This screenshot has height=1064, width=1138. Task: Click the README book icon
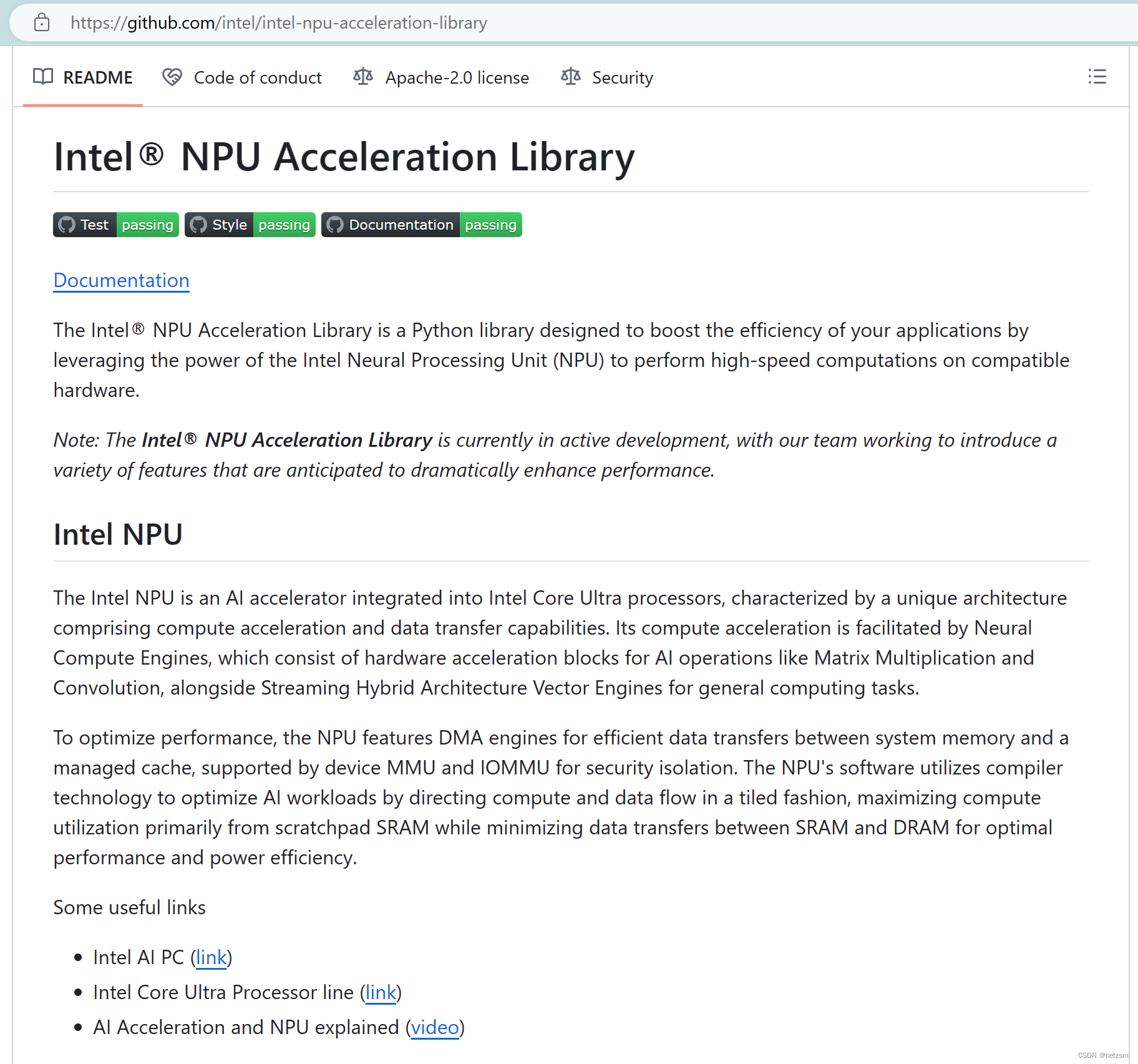(x=43, y=77)
